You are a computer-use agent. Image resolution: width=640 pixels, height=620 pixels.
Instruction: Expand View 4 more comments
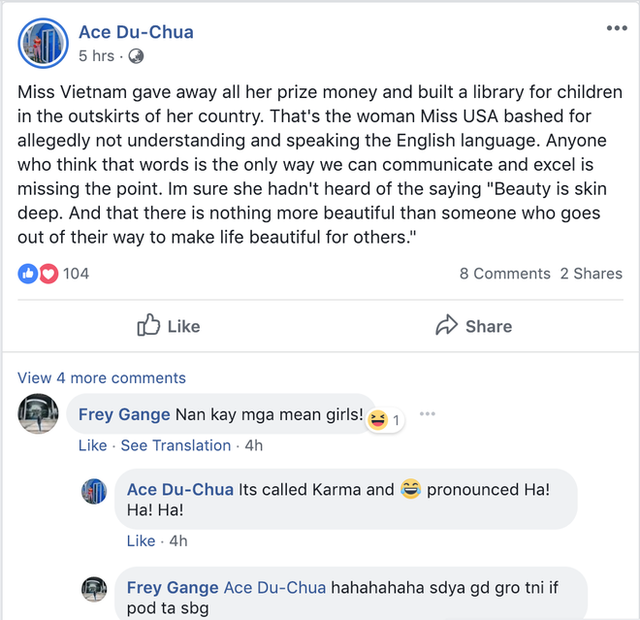pos(101,378)
